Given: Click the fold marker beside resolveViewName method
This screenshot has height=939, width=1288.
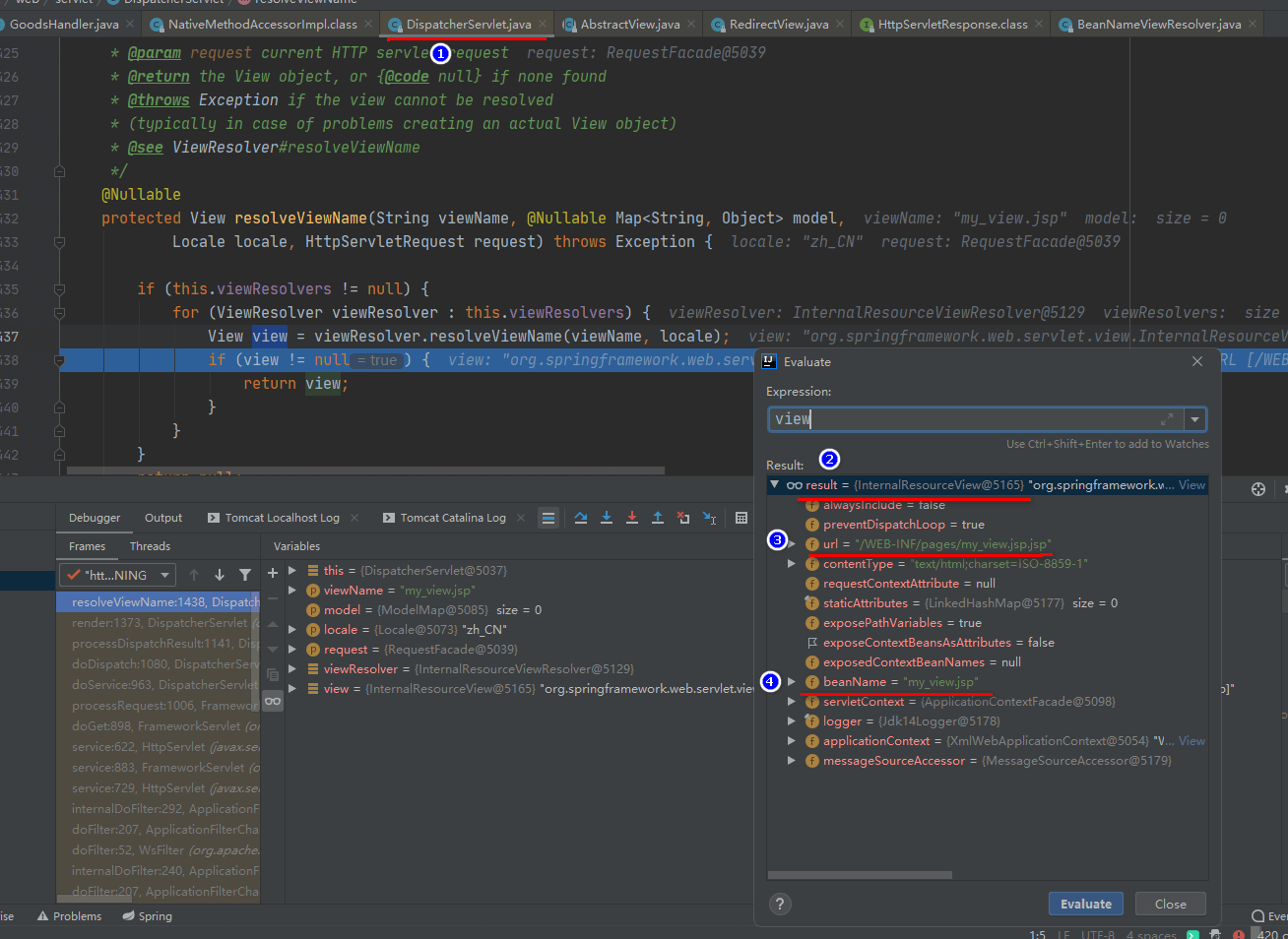Looking at the screenshot, I should (60, 242).
